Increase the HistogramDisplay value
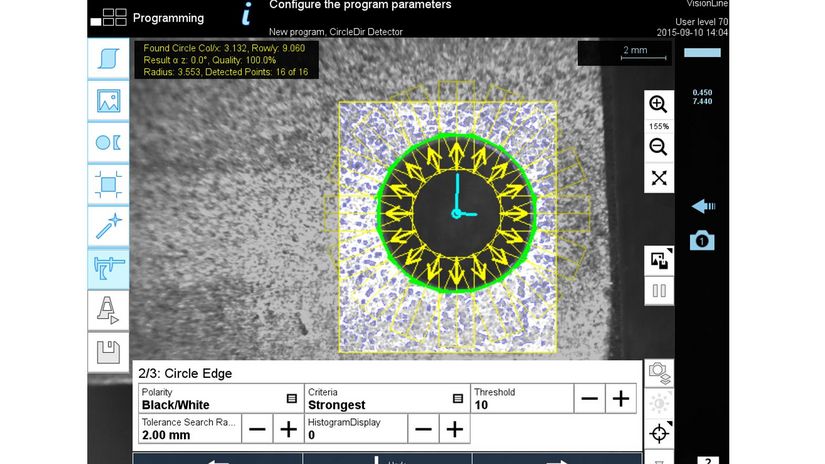The height and width of the screenshot is (464, 825). tap(454, 429)
